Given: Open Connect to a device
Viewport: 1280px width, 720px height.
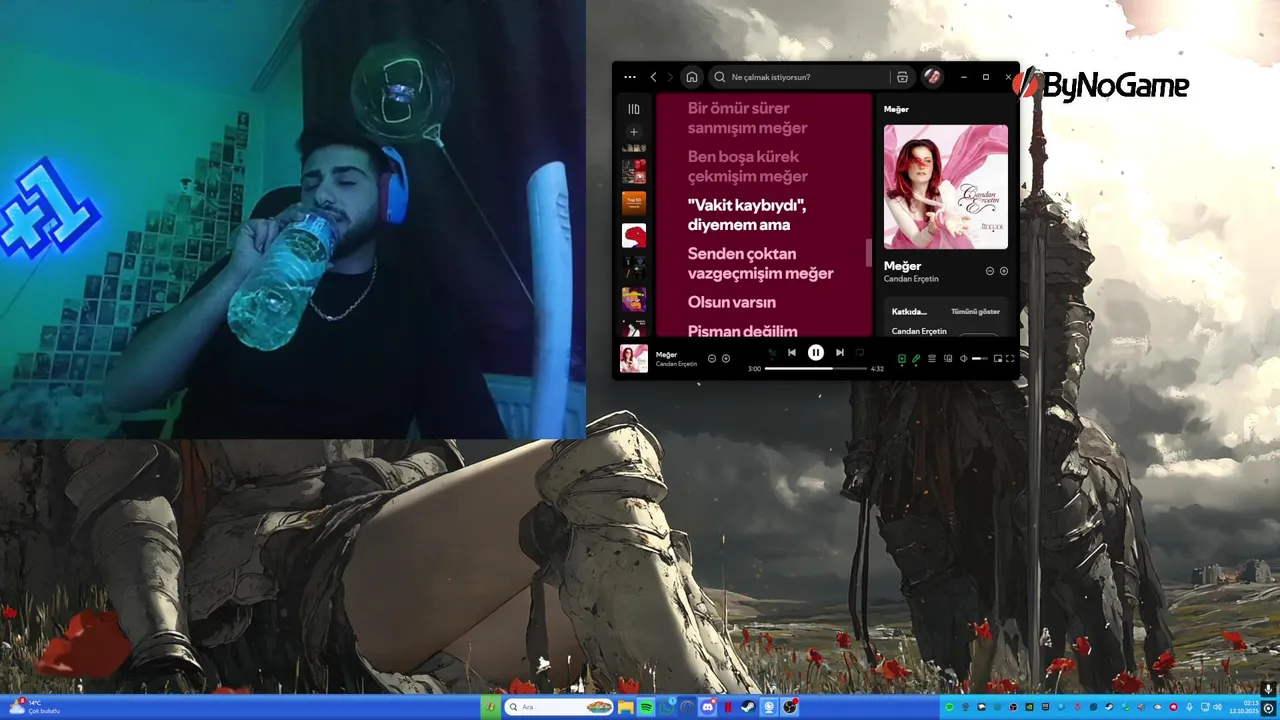Looking at the screenshot, I should point(948,358).
